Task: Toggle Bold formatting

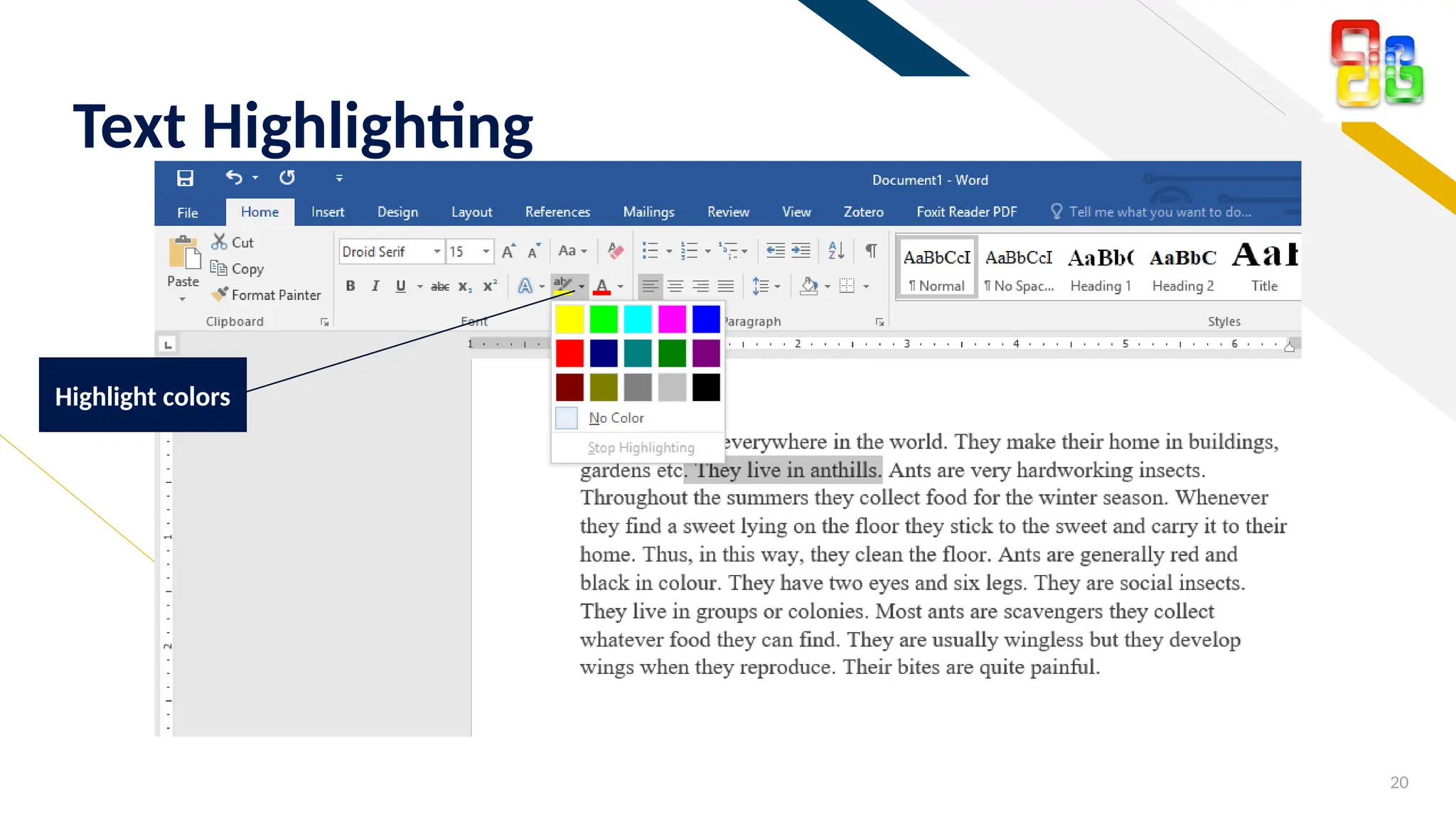Action: (x=350, y=286)
